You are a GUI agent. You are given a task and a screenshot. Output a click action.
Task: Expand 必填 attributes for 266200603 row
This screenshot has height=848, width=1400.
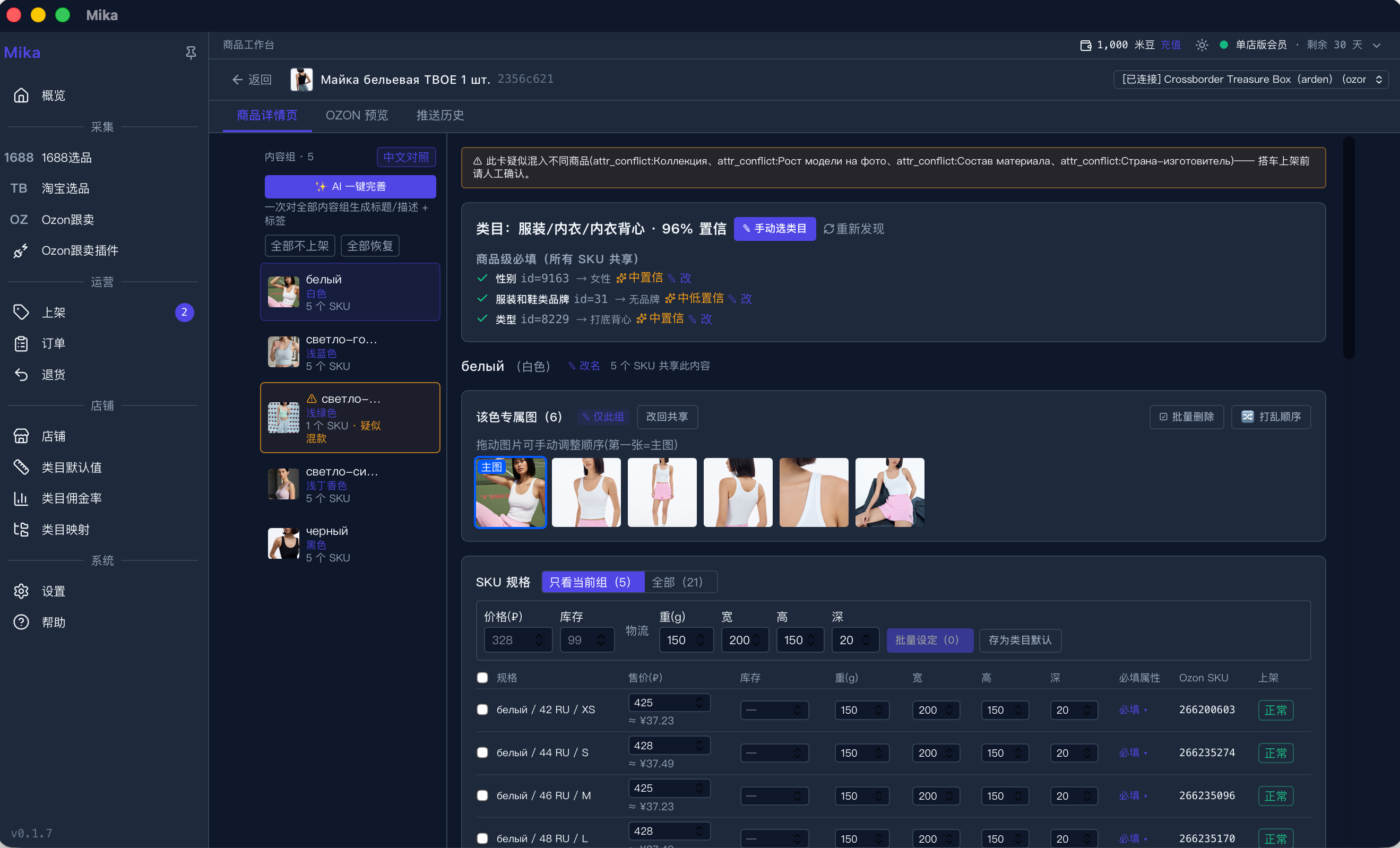[1133, 709]
